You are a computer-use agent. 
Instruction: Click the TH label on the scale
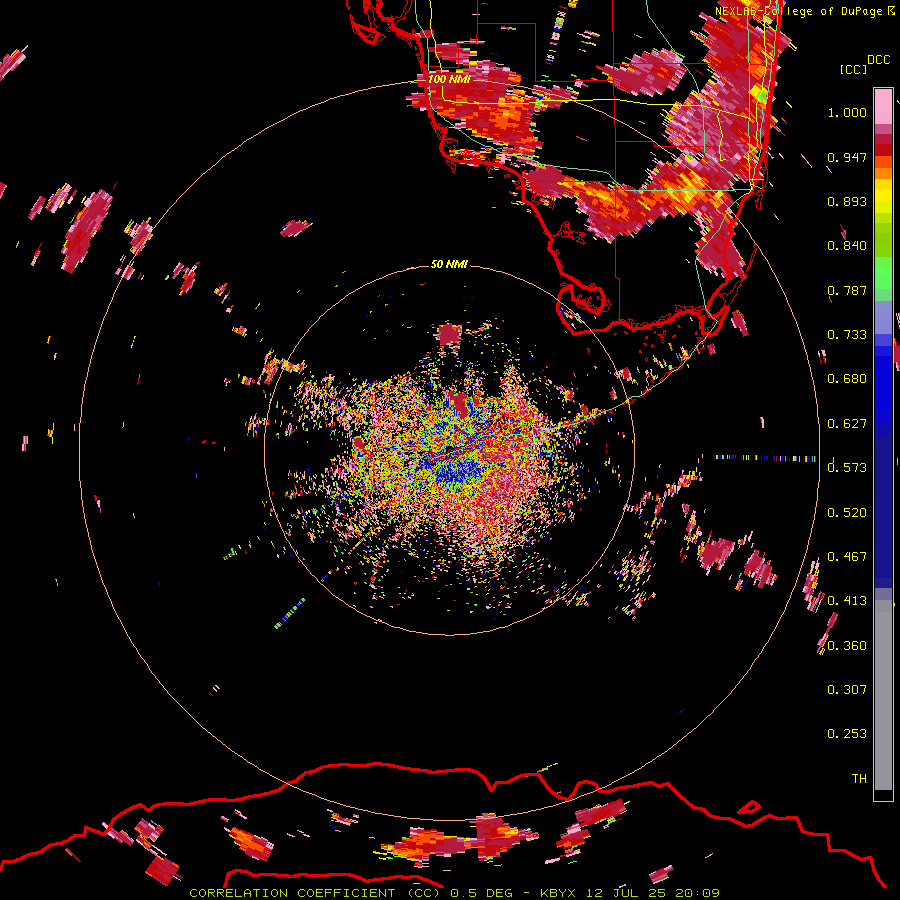point(859,779)
